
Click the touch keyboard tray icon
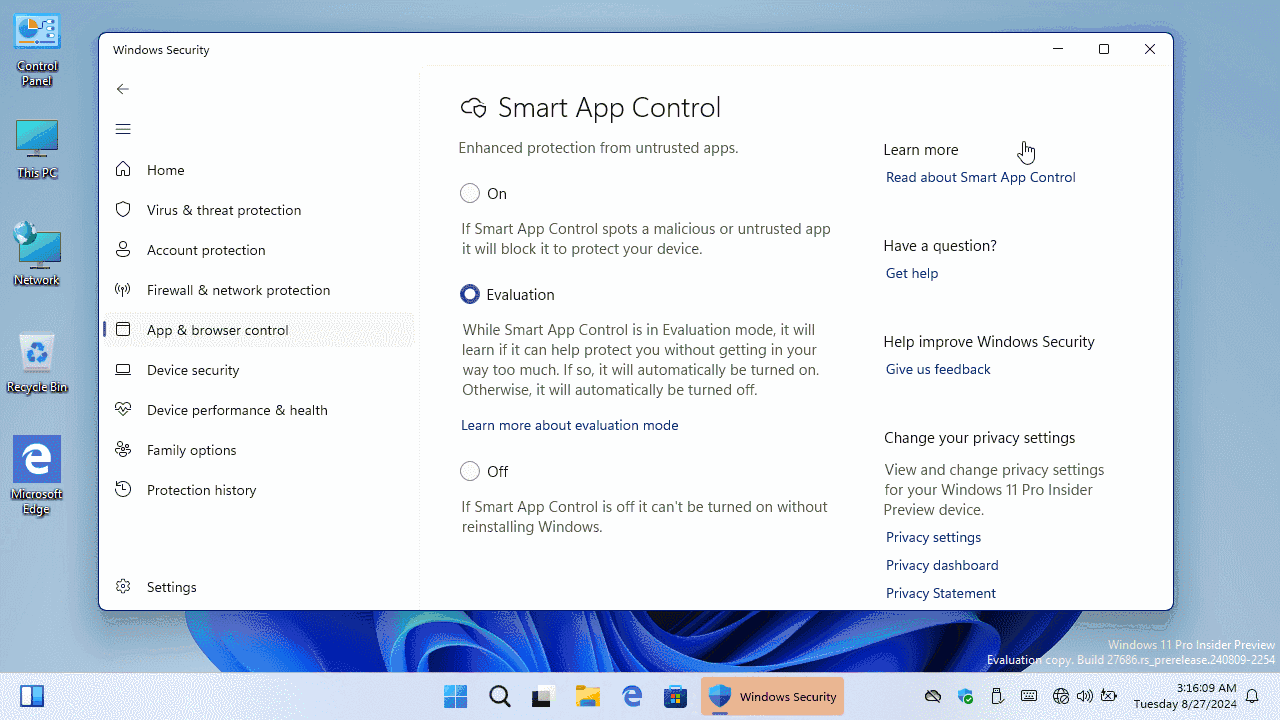(x=1029, y=696)
